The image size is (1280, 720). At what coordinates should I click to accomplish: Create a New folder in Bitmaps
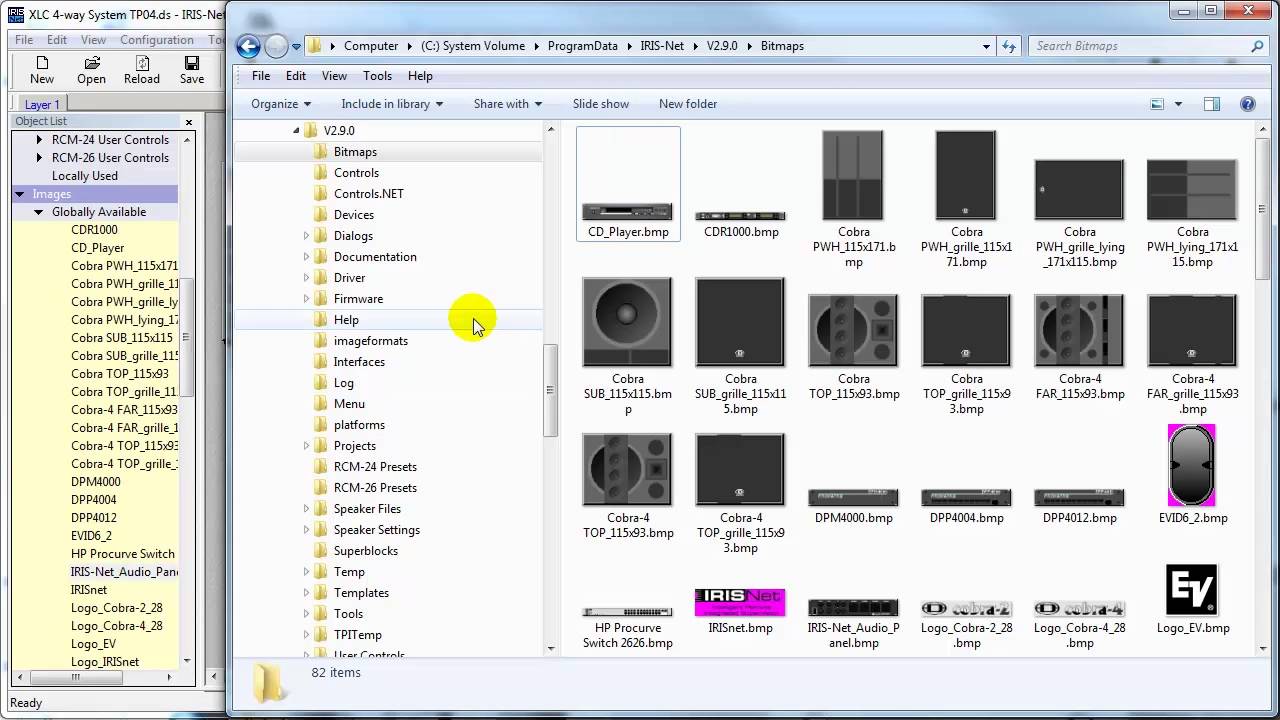[688, 104]
